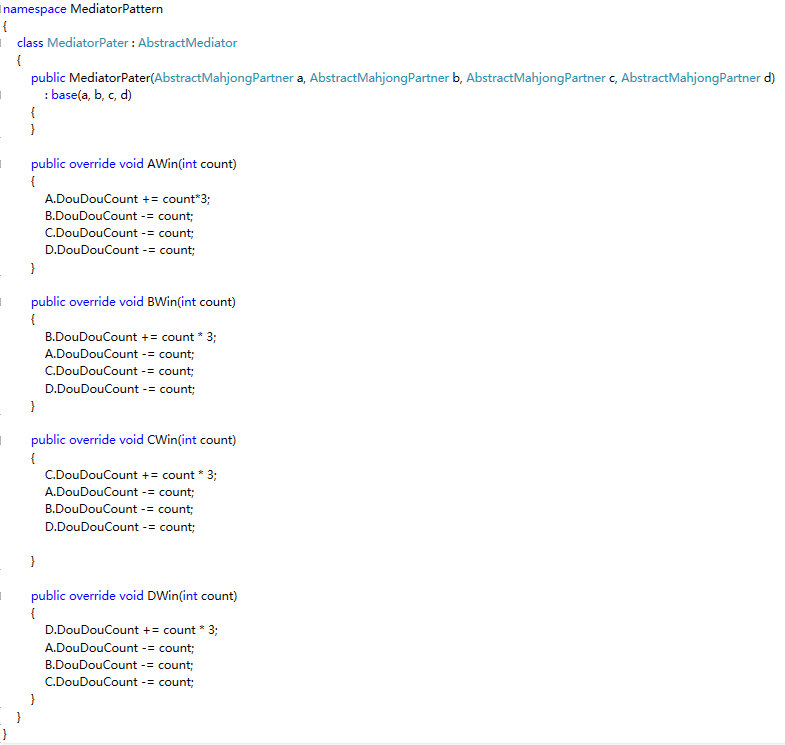The image size is (785, 745).
Task: Click 'MediatorPater' constructor name after public
Action: 110,78
